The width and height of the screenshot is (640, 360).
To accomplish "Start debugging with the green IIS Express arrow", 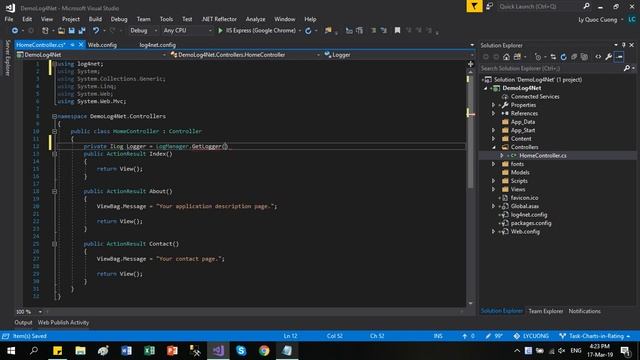I will click(x=220, y=31).
